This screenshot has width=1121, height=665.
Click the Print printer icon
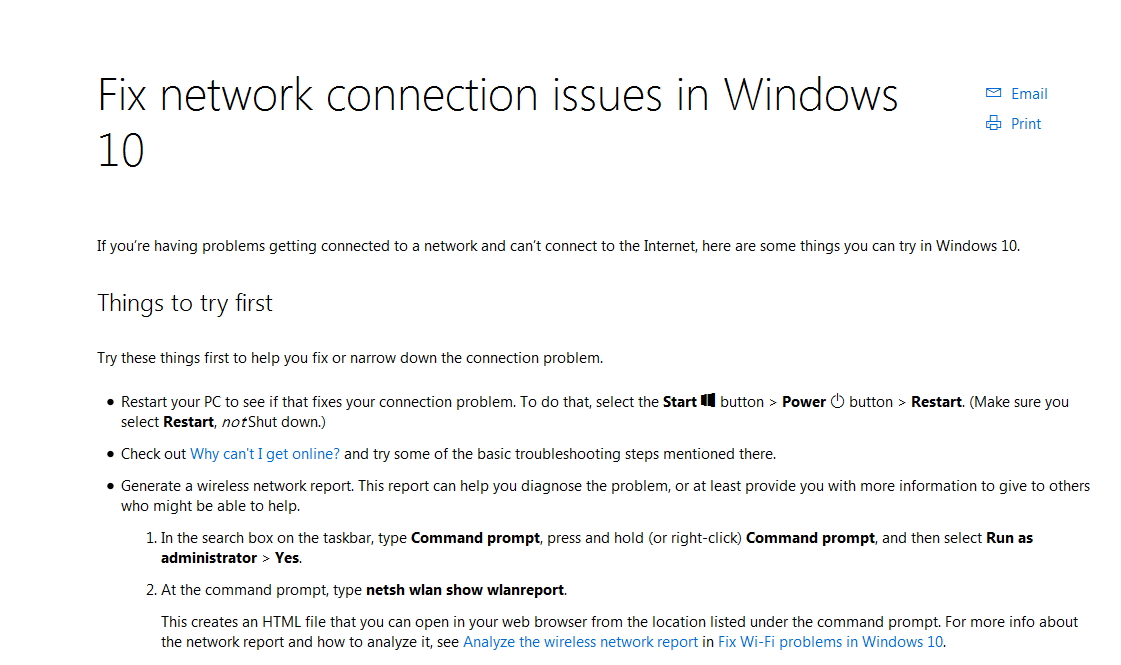click(x=993, y=123)
